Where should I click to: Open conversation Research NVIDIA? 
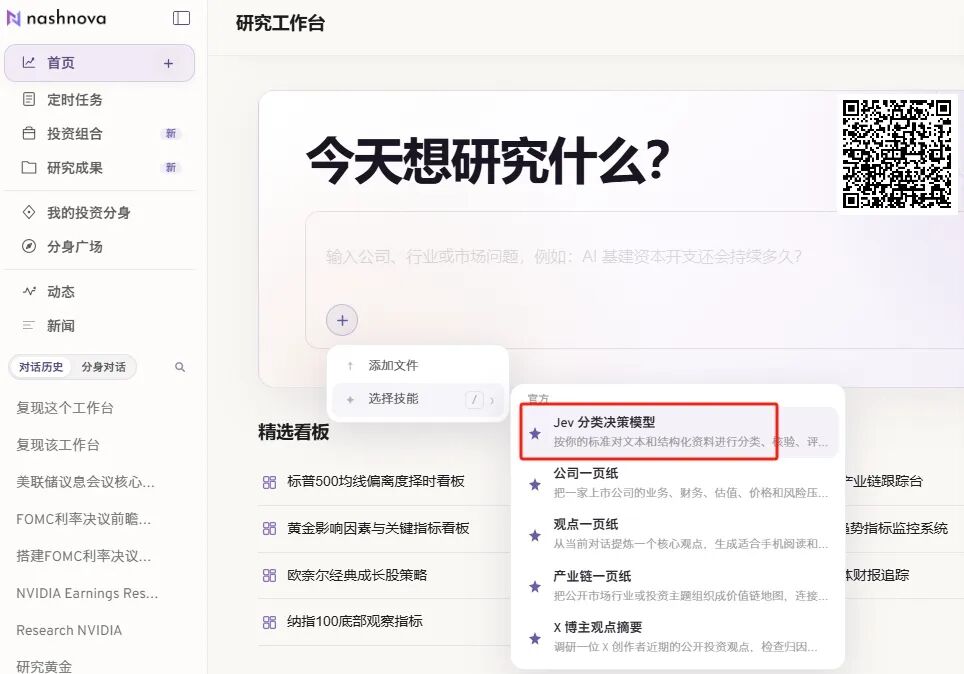click(69, 630)
